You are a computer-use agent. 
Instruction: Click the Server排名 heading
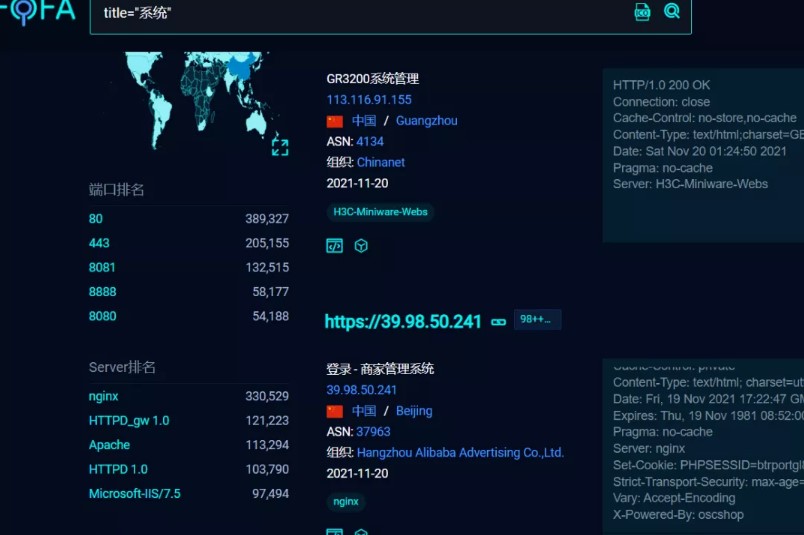pyautogui.click(x=122, y=367)
